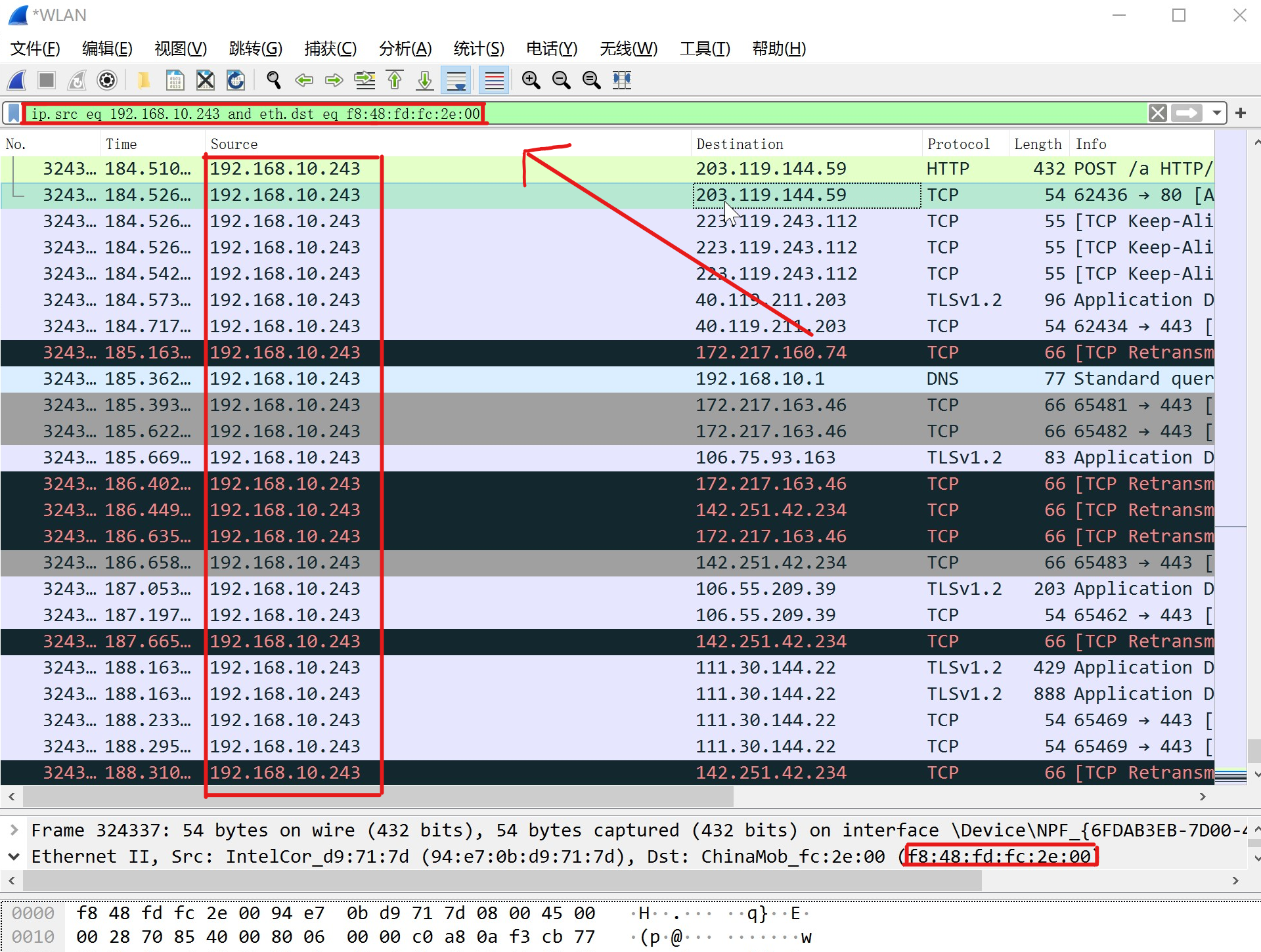This screenshot has height=952, width=1261.
Task: Find a packet with magnifier icon
Action: pos(273,80)
